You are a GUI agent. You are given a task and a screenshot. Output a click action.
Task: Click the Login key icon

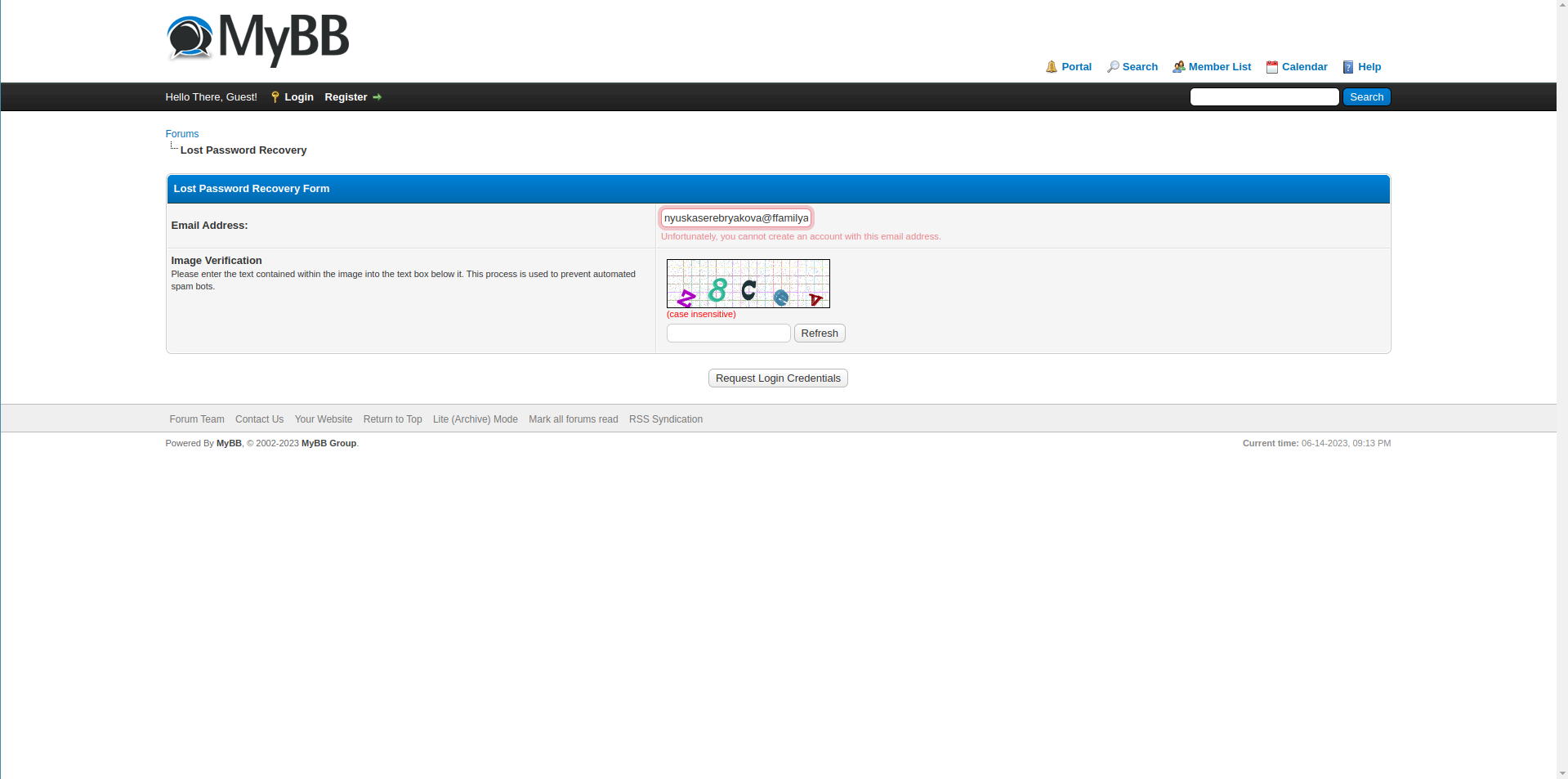click(275, 97)
